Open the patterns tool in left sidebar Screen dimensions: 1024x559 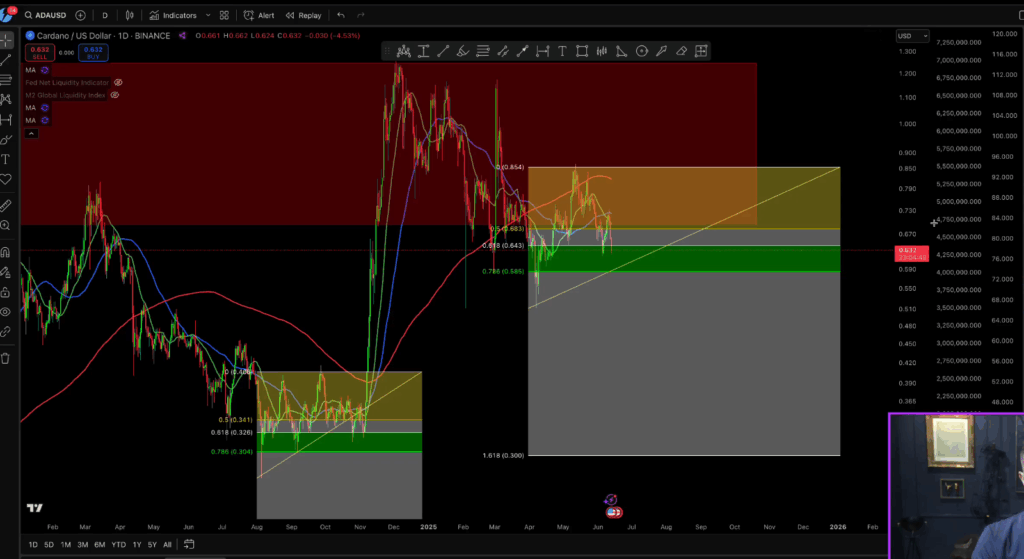[x=6, y=99]
